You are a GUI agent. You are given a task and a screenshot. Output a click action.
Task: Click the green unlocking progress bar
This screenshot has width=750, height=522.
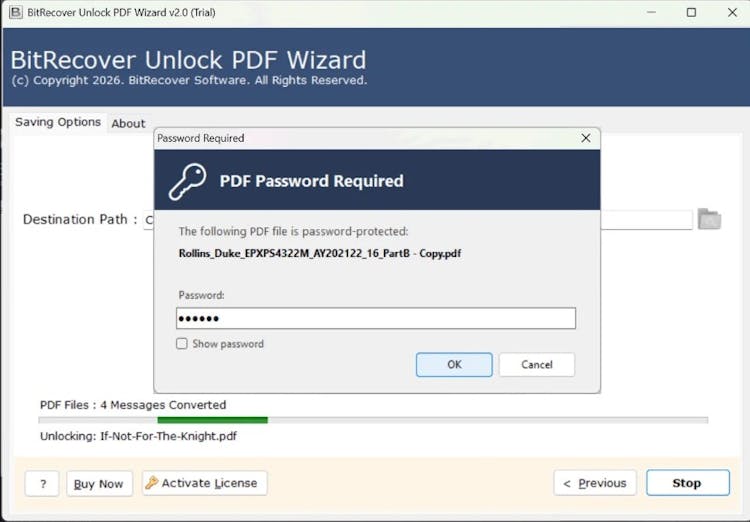(212, 420)
